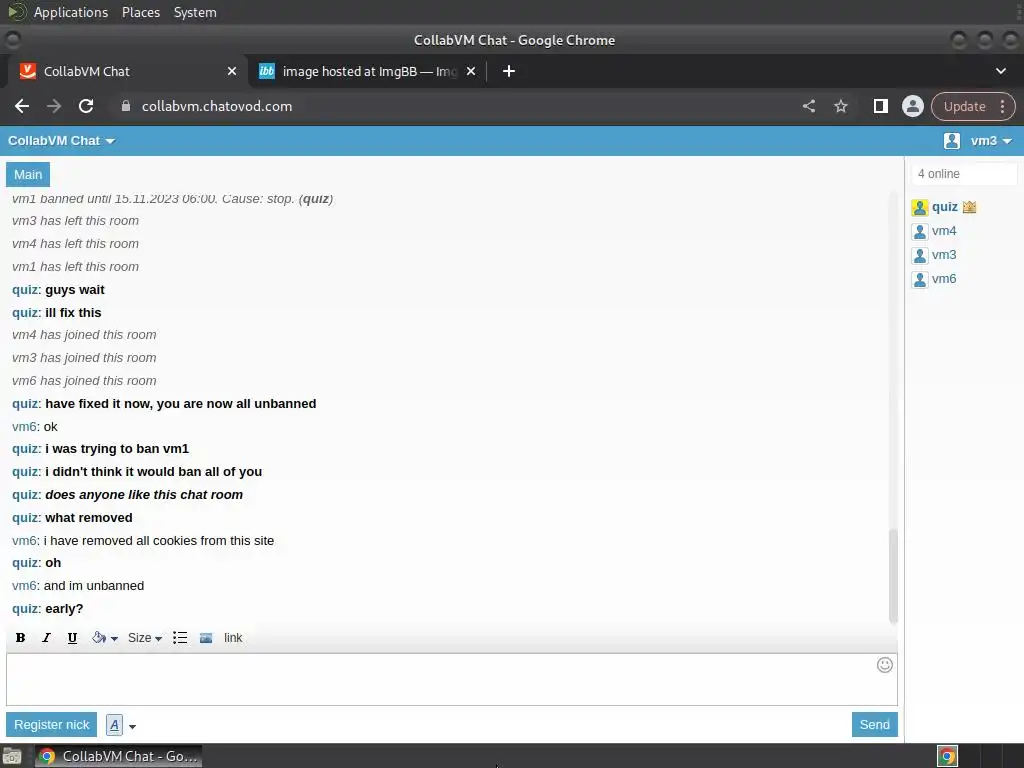This screenshot has height=768, width=1024.
Task: Click 'vm6 has joined this room' notice
Action: [84, 381]
